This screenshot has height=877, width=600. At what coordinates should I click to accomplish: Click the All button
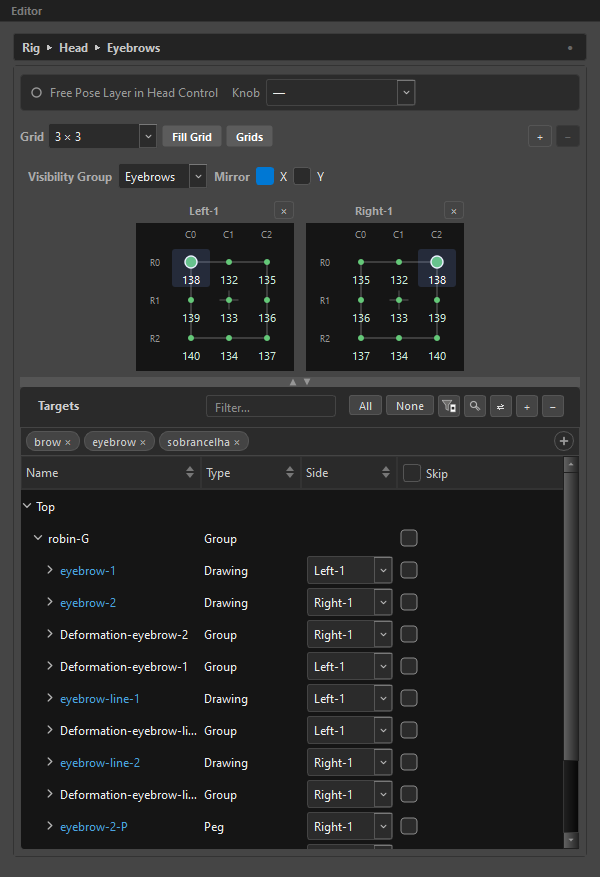coord(365,406)
